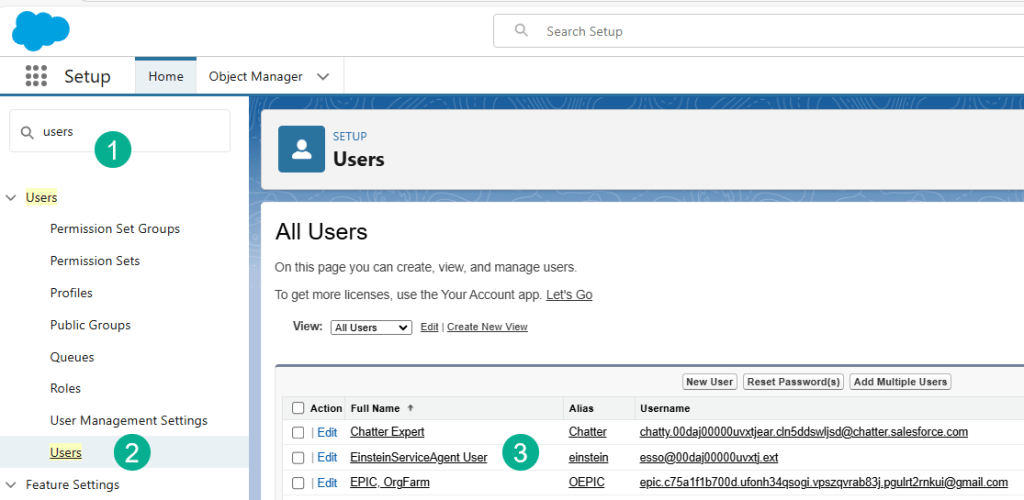Screen dimensions: 1024x500
Task: Collapse the Users section in sidebar
Action: point(10,198)
